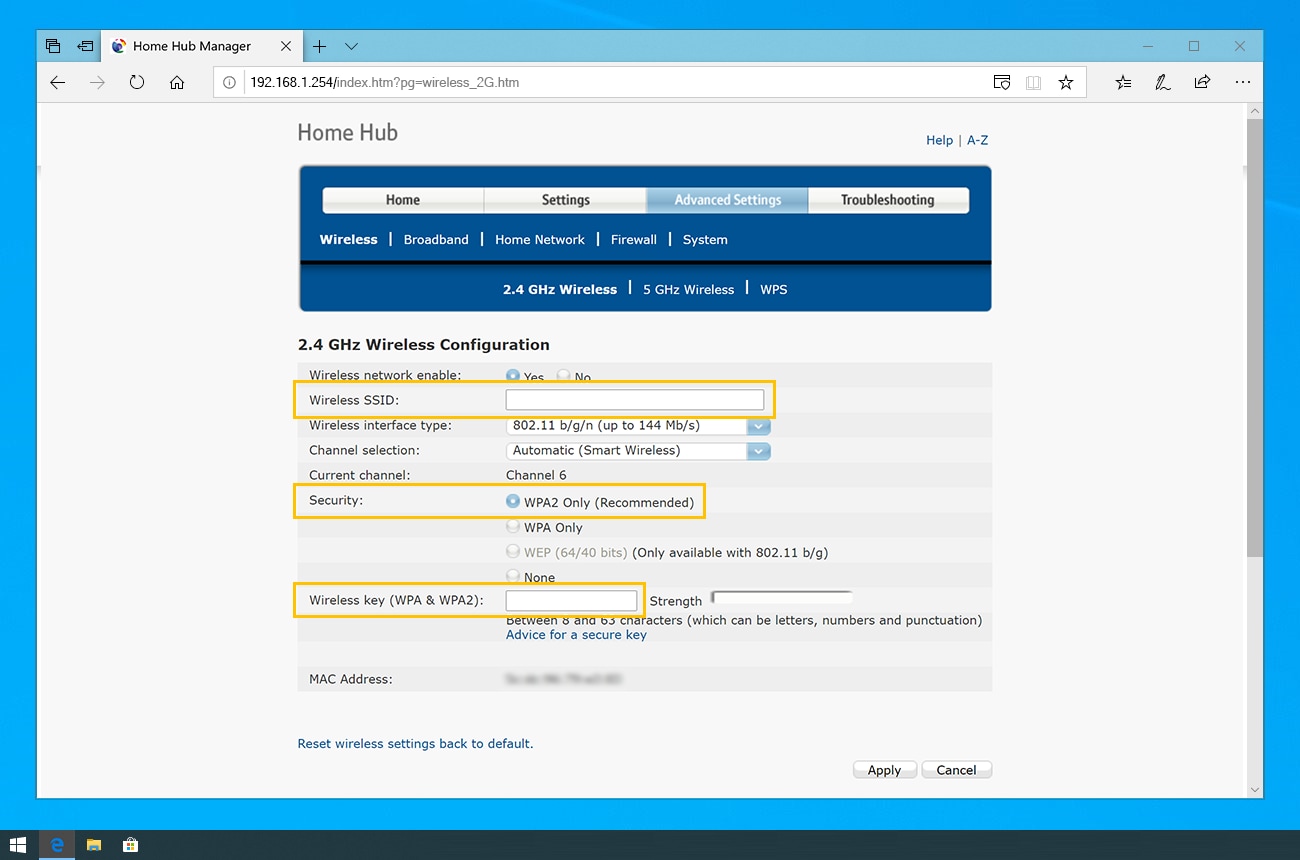This screenshot has height=860, width=1300.
Task: Open the Settings tab
Action: (566, 200)
